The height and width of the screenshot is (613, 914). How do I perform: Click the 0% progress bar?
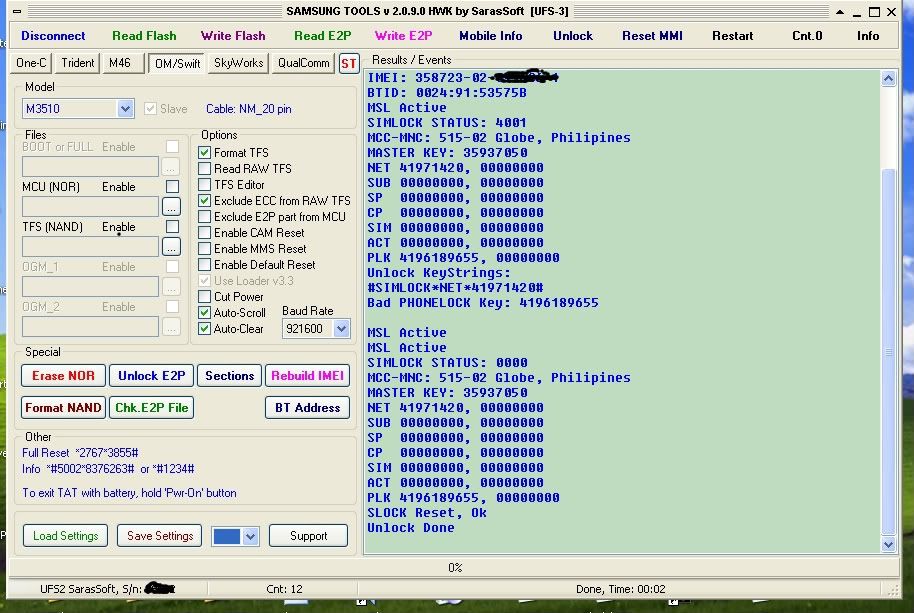455,568
